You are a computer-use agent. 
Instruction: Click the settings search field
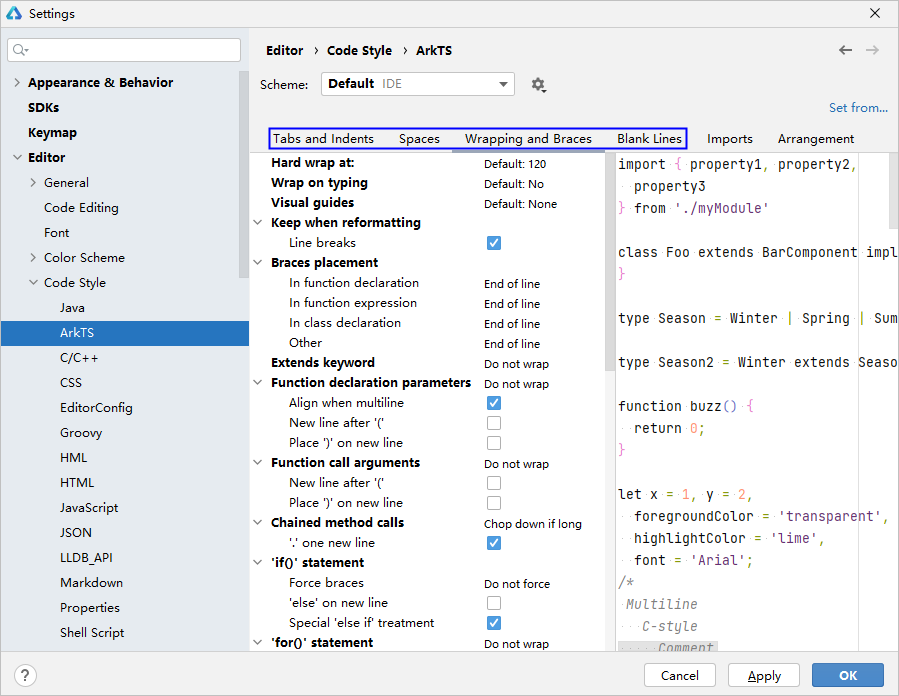pyautogui.click(x=124, y=50)
